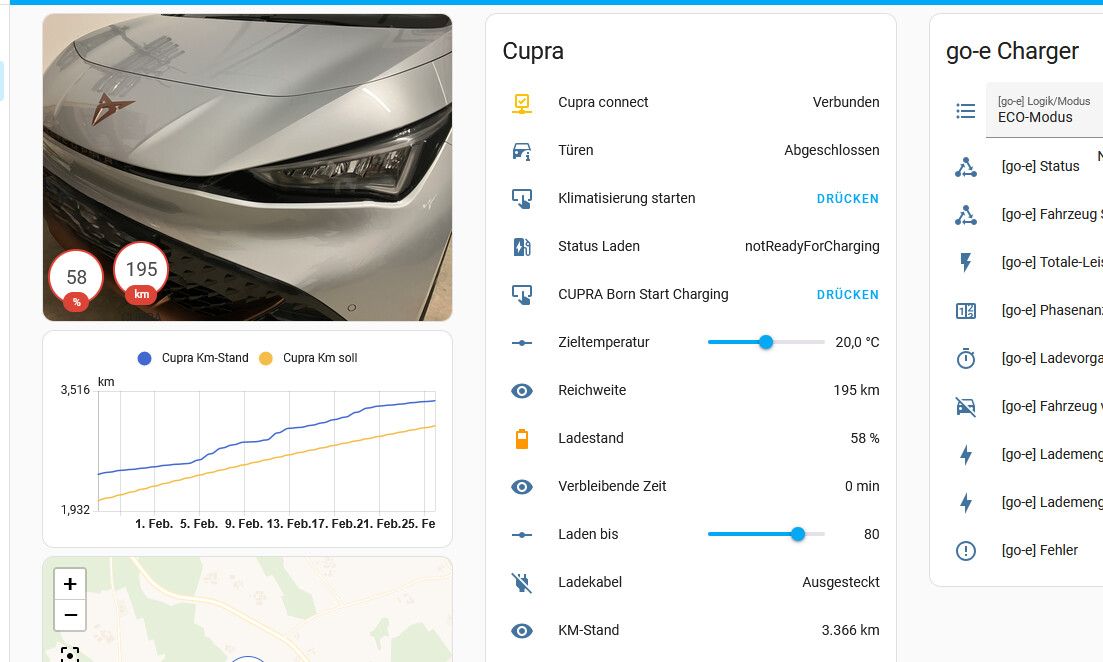Adjust the Zieltemperatur slider

[x=766, y=343]
